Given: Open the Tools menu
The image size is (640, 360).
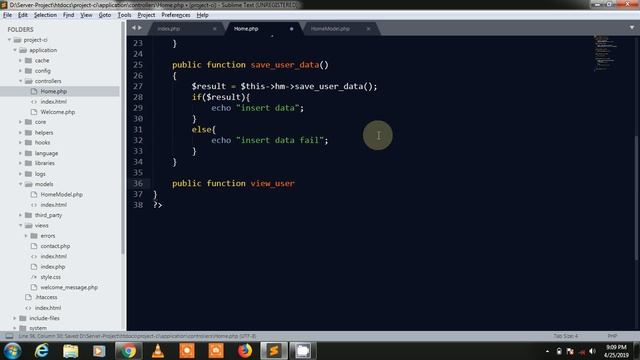Looking at the screenshot, I should (x=124, y=15).
